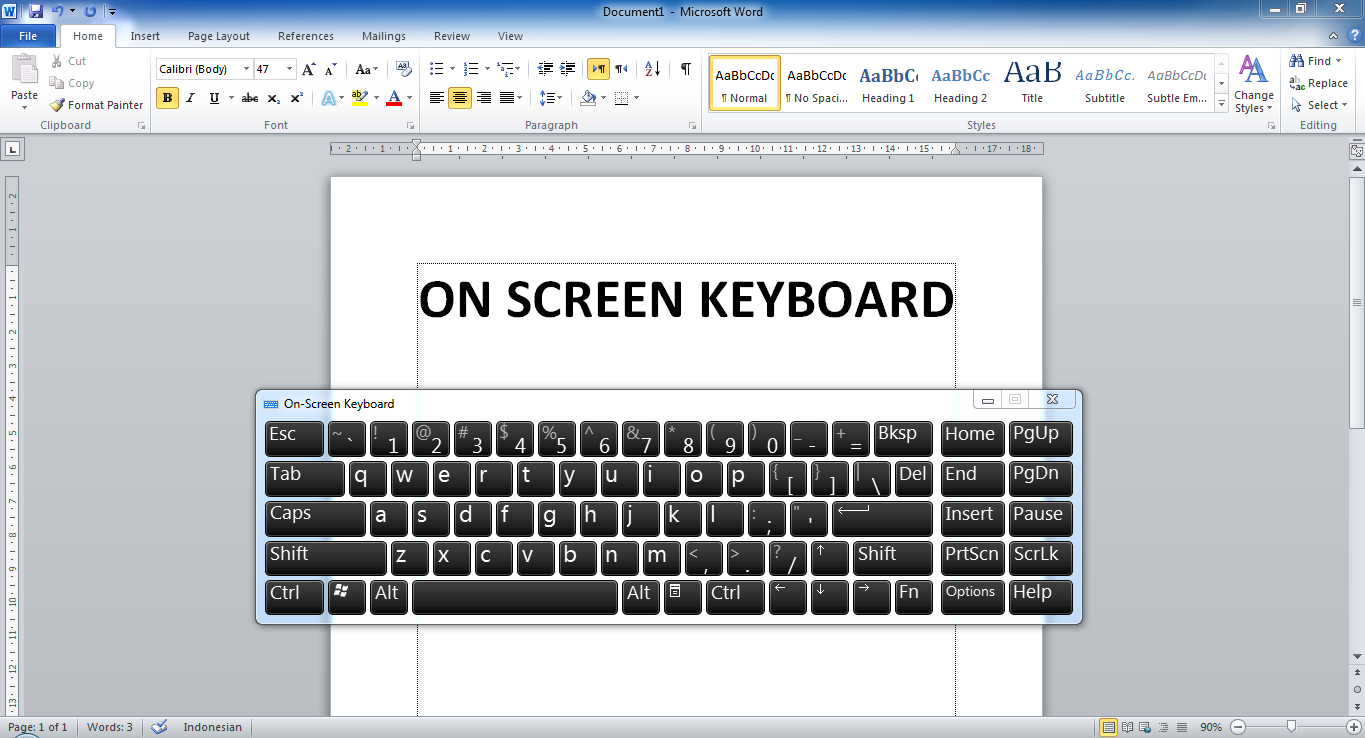The width and height of the screenshot is (1365, 738).
Task: Apply text highlight color
Action: click(x=358, y=98)
